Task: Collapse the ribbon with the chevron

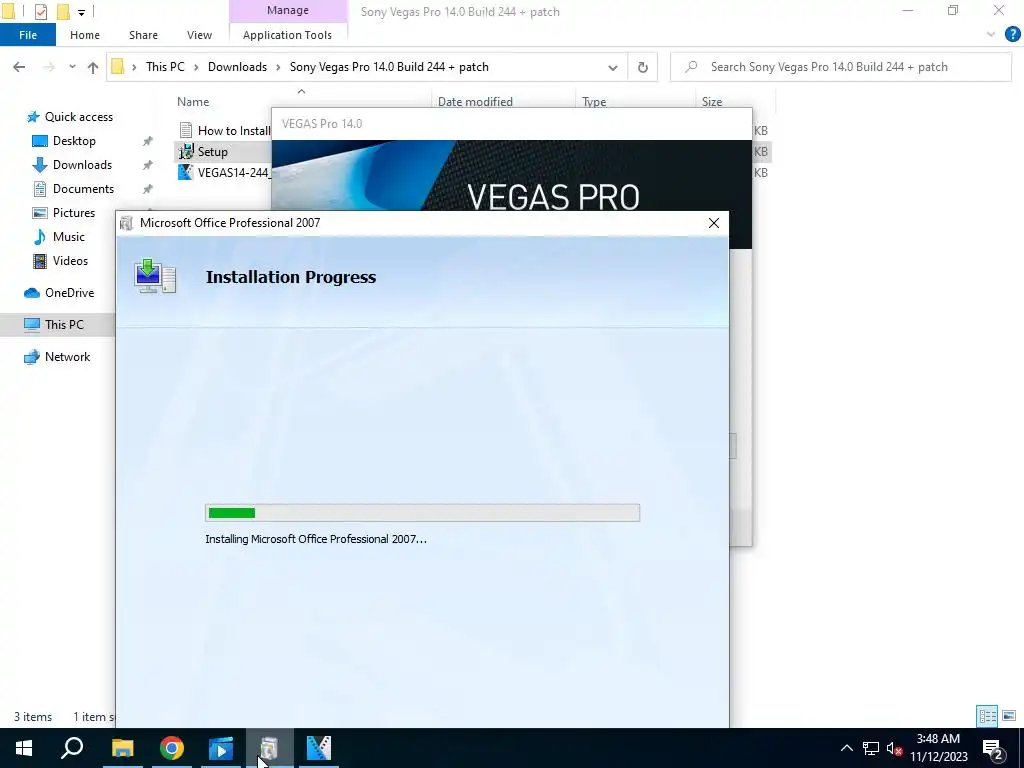Action: pyautogui.click(x=991, y=35)
